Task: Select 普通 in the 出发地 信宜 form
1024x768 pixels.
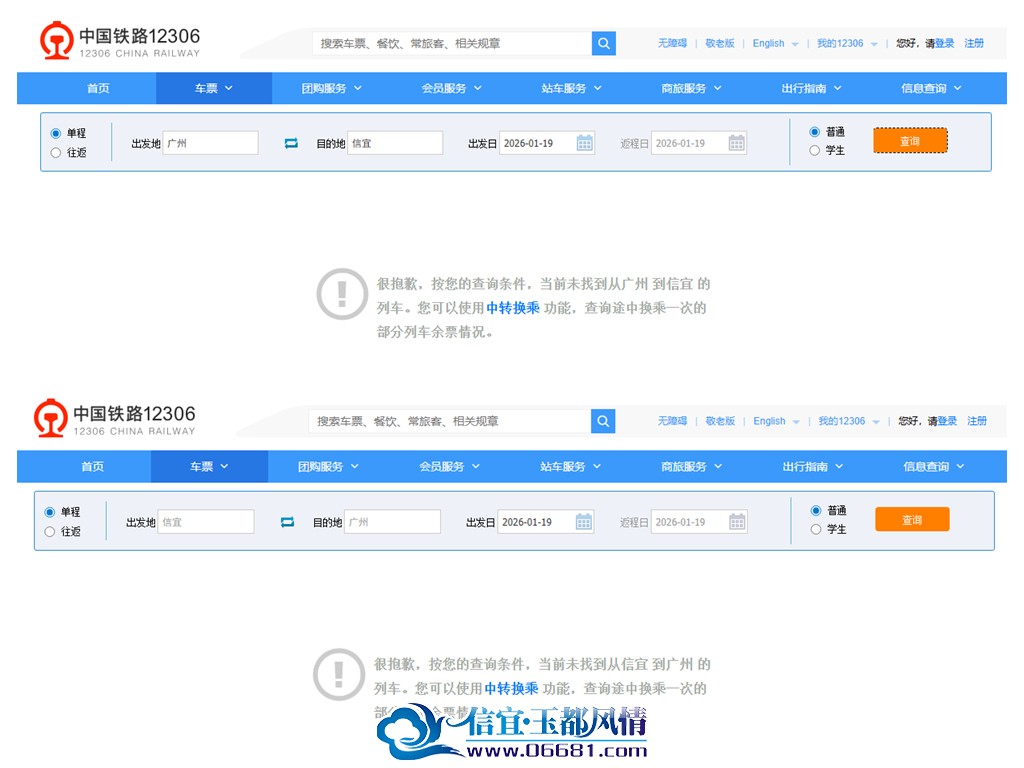Action: click(x=816, y=511)
